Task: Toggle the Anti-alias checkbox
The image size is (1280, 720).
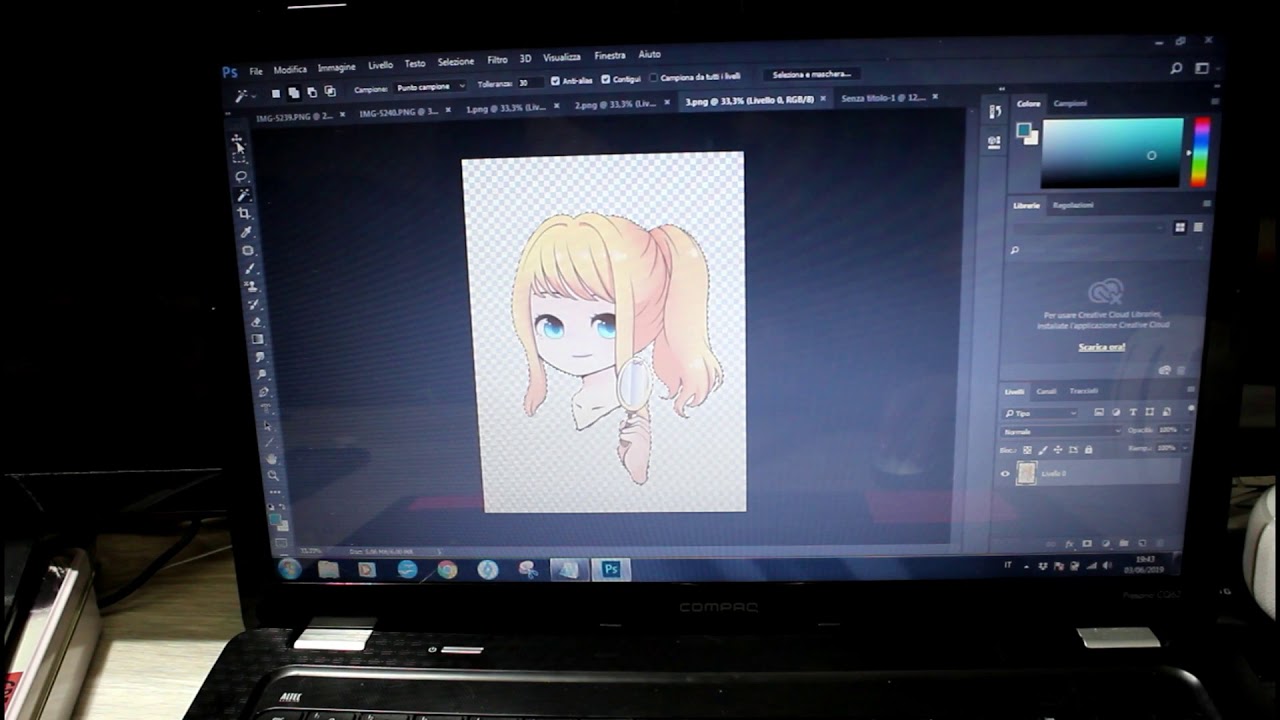Action: 555,80
